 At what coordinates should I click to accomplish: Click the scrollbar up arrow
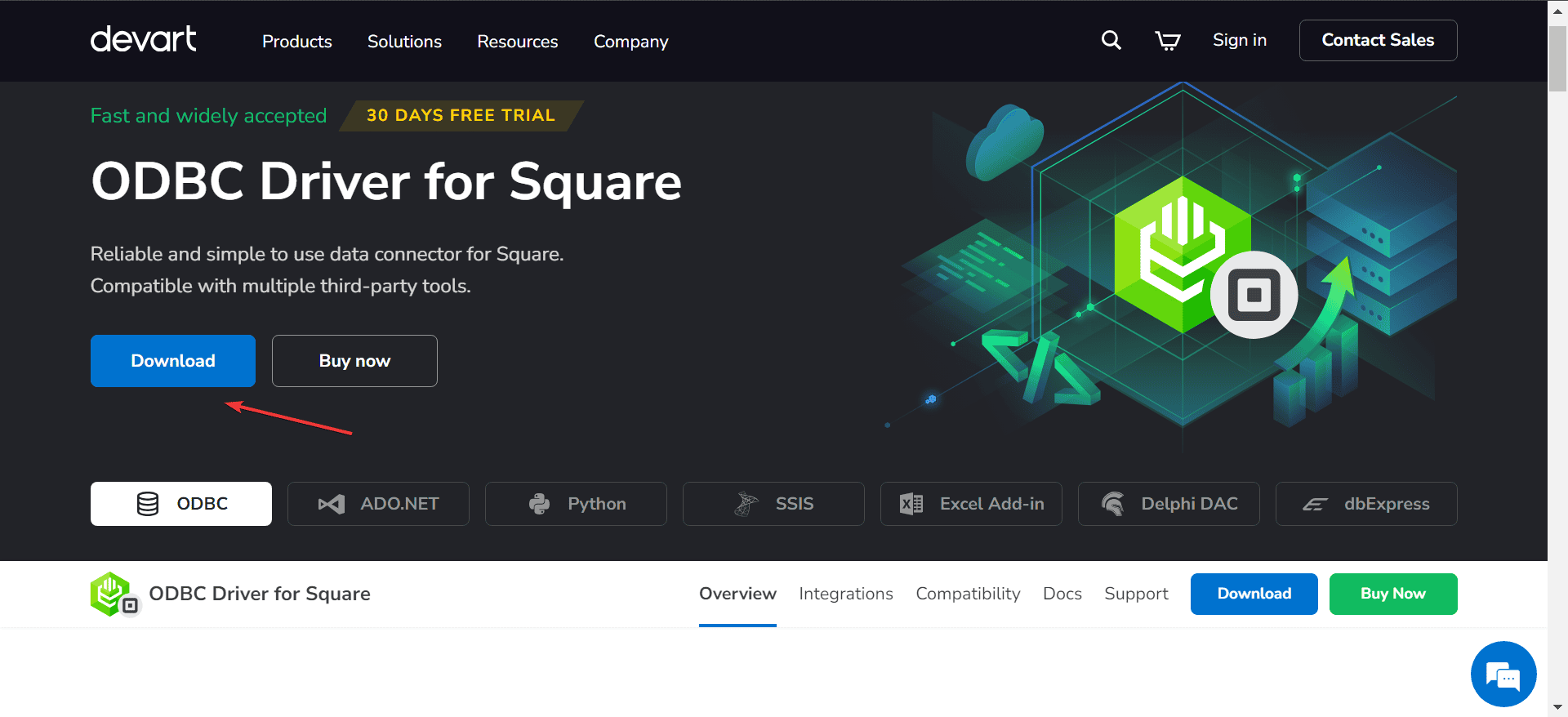click(x=1558, y=11)
